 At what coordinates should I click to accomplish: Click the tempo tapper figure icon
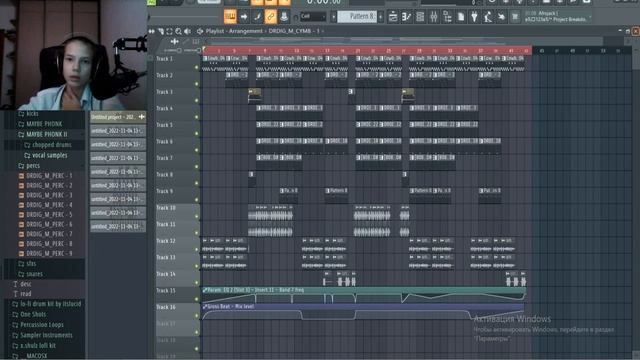(x=488, y=17)
